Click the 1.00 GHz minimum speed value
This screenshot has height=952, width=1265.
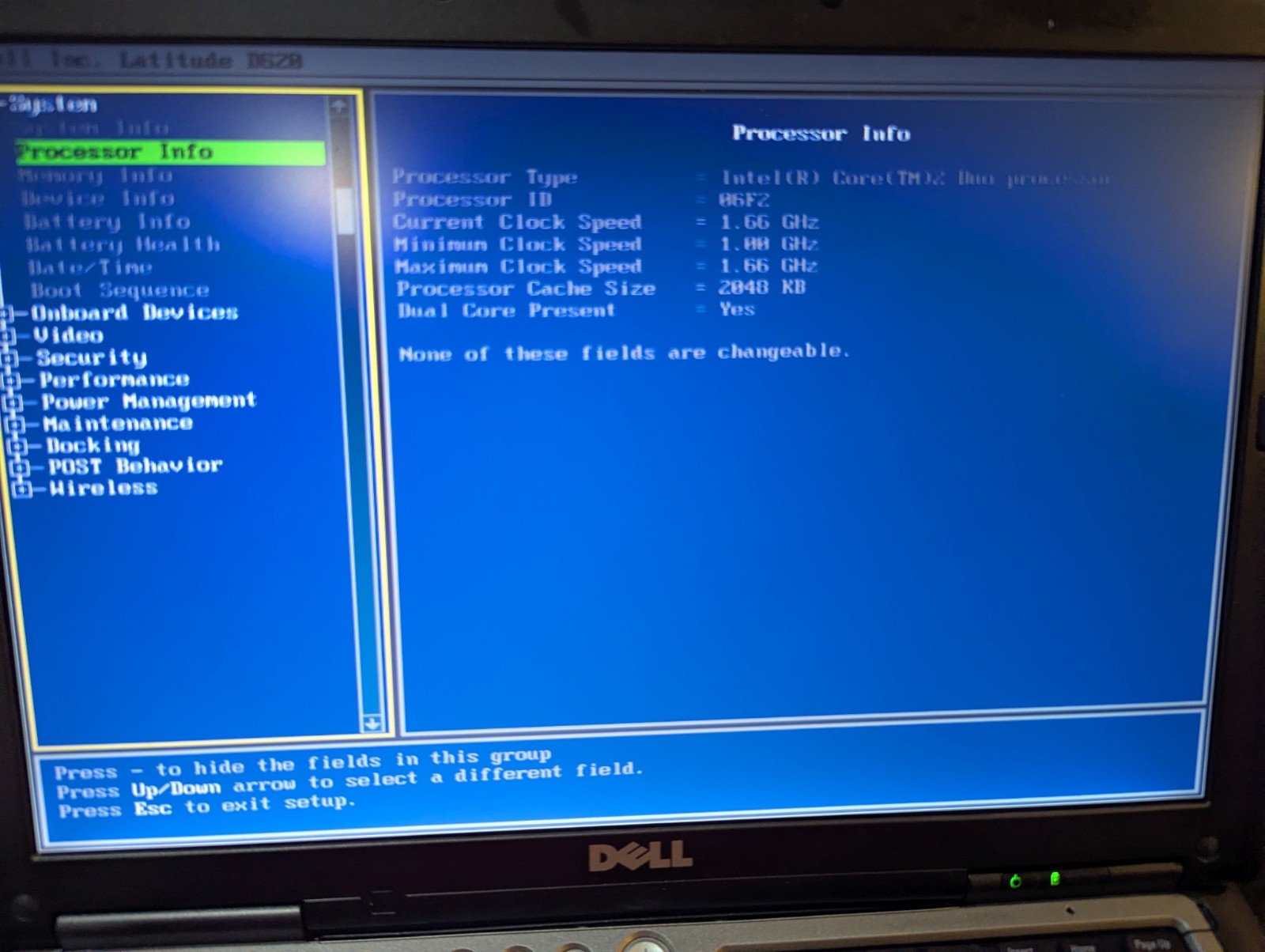[769, 244]
